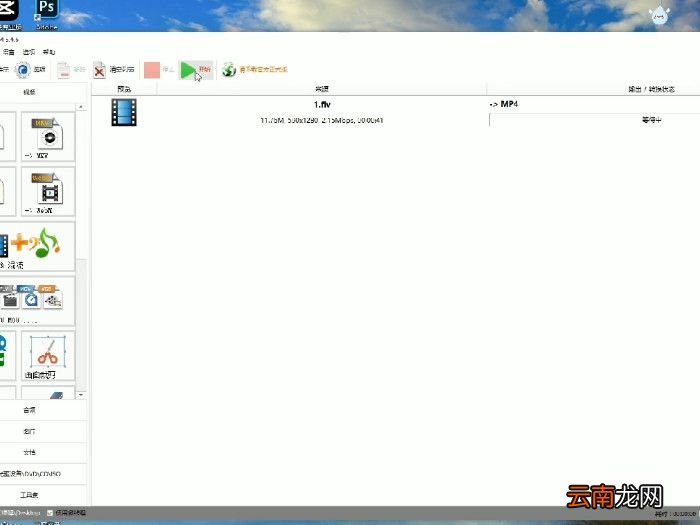Open the Help menu in menu bar
This screenshot has height=525, width=700.
pos(49,51)
